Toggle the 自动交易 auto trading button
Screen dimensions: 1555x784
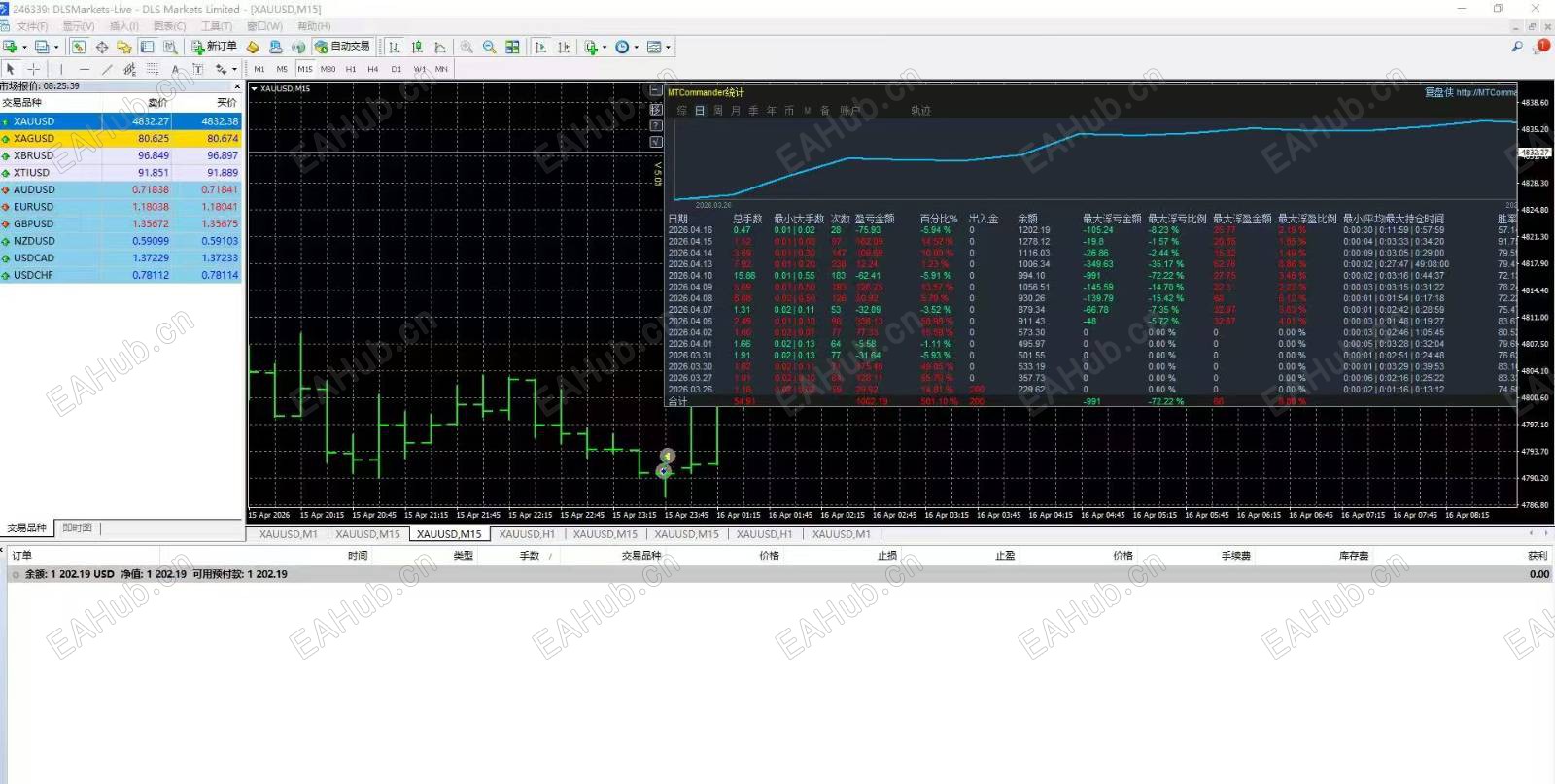coord(342,47)
